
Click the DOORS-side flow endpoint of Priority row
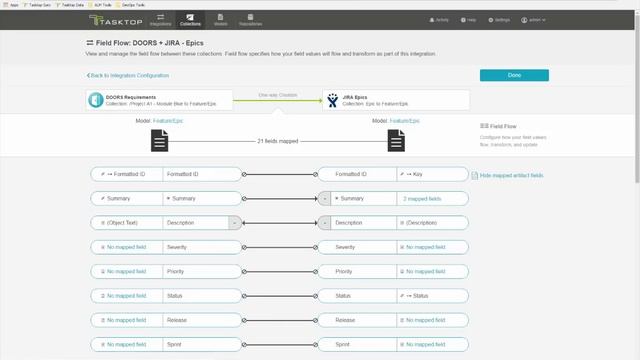[244, 271]
